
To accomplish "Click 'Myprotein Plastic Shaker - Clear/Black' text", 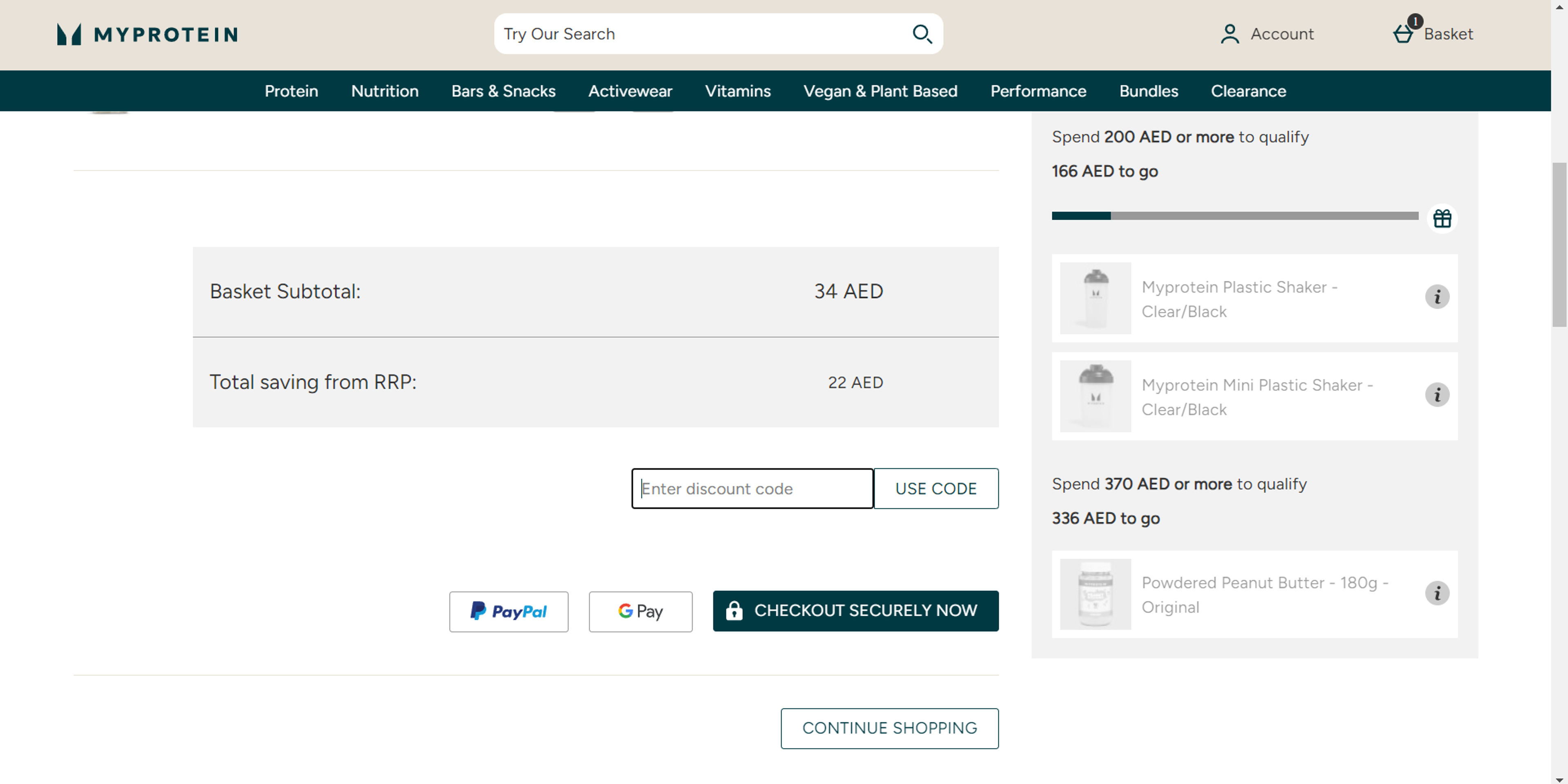I will [1239, 299].
